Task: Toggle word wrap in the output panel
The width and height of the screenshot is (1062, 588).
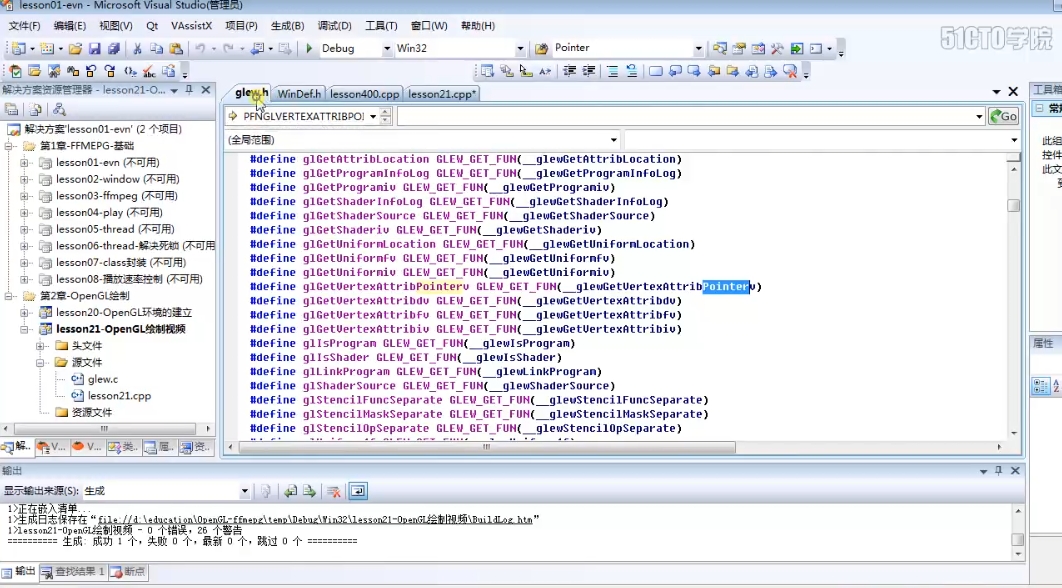Action: tap(357, 491)
